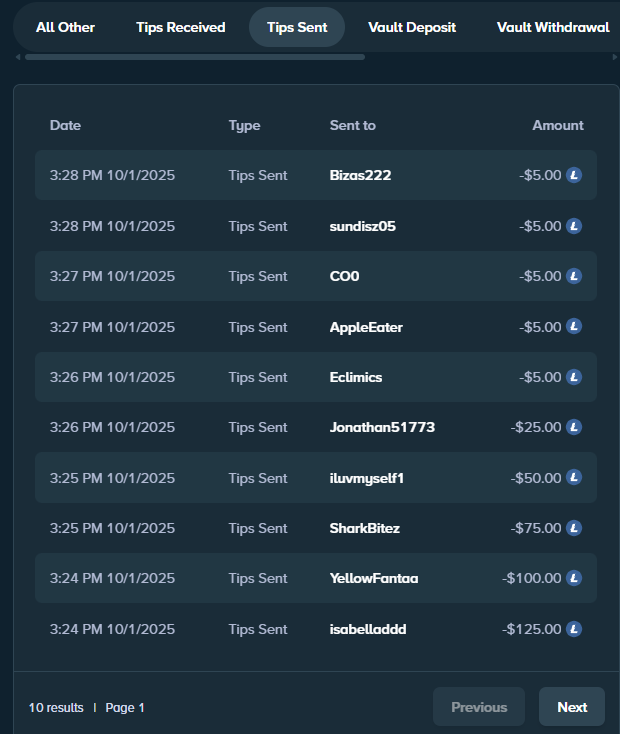Open recipient Bizas222 profile
Viewport: 620px width, 734px height.
(x=360, y=175)
